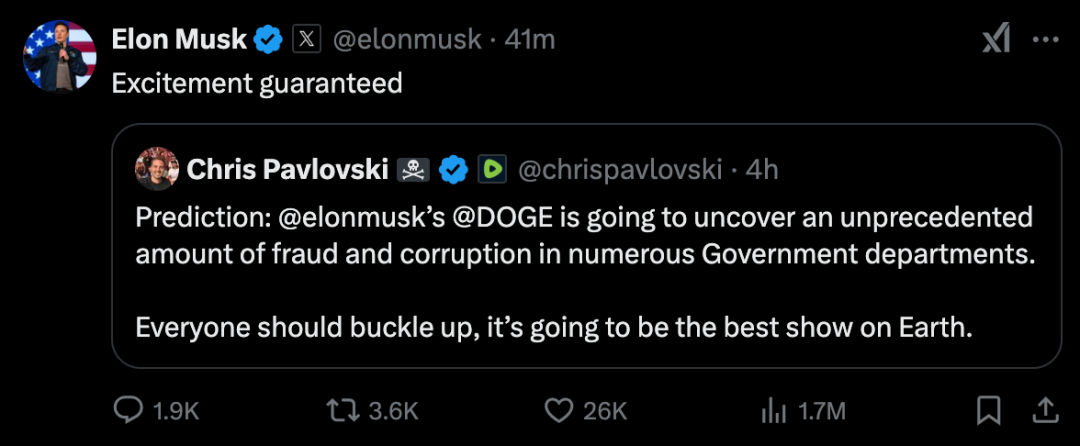Click the green Rumble affiliation badge
The height and width of the screenshot is (446, 1080).
tap(491, 170)
